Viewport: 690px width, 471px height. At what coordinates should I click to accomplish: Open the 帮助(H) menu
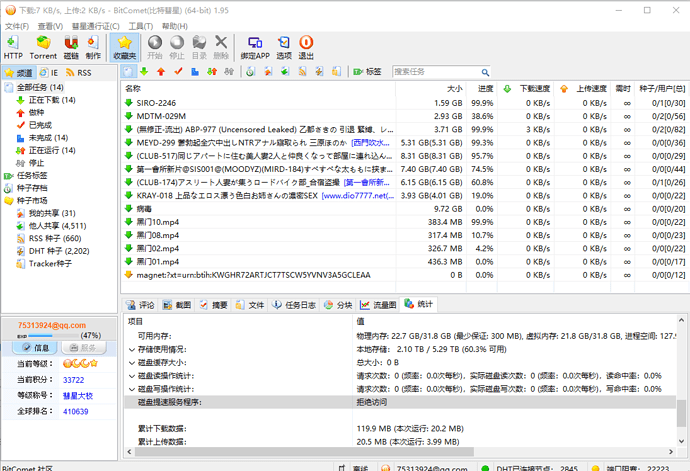[175, 26]
